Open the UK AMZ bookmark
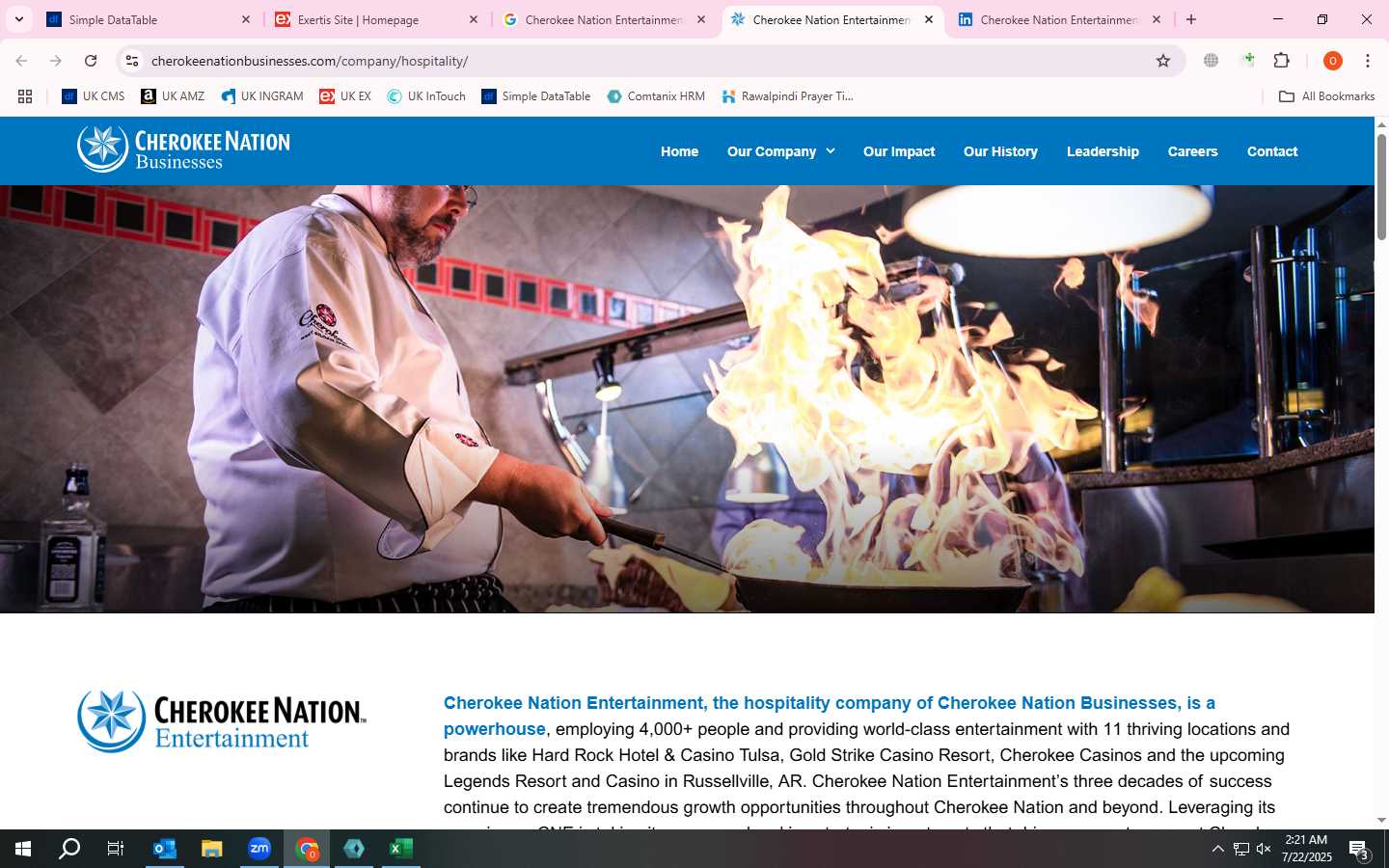The height and width of the screenshot is (868, 1389). [173, 96]
